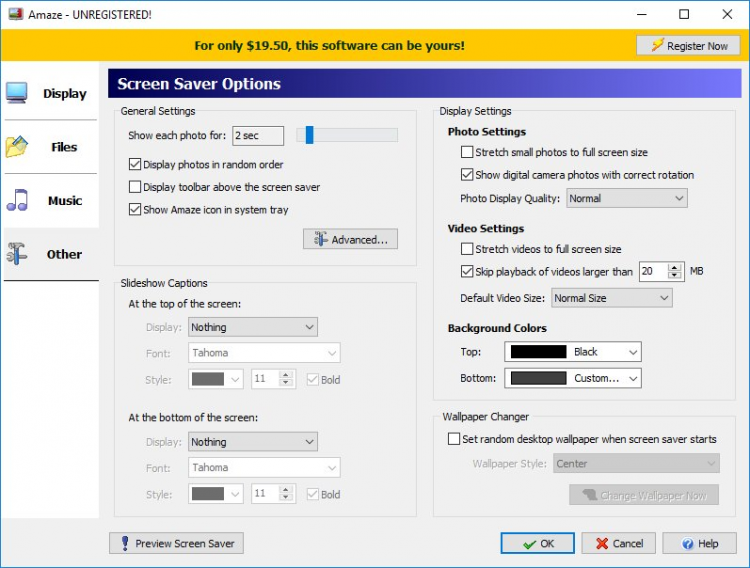Click the Cancel button

click(618, 543)
